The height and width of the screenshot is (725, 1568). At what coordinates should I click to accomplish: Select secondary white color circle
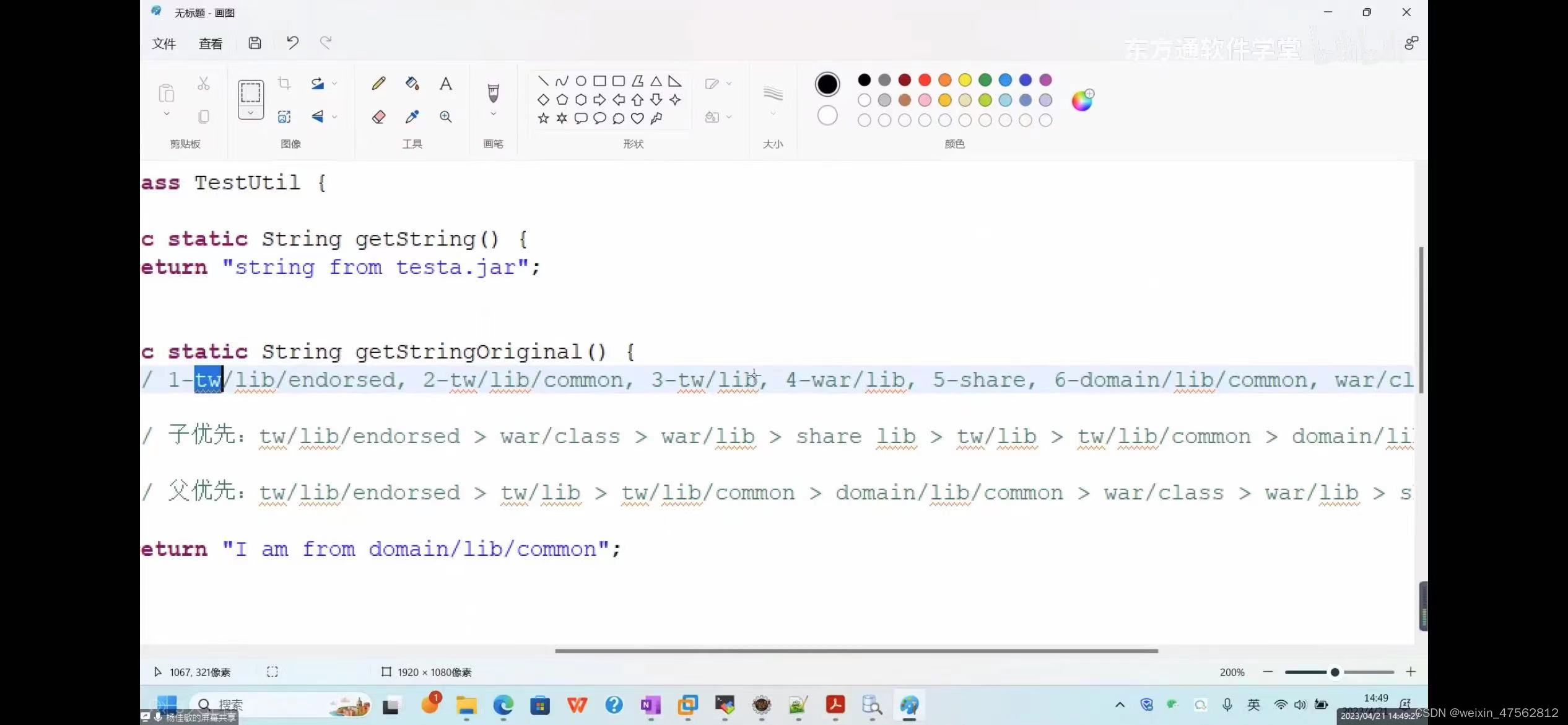[827, 115]
